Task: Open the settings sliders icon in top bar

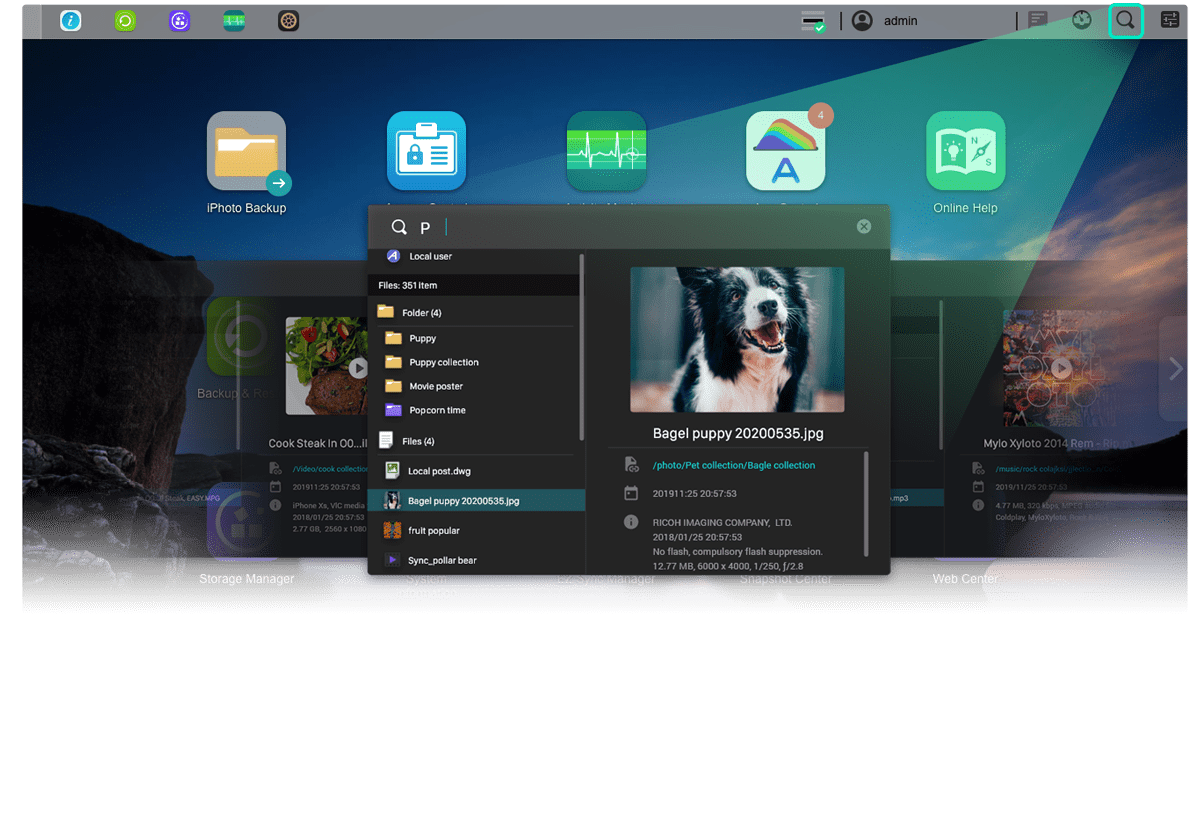Action: tap(1170, 20)
